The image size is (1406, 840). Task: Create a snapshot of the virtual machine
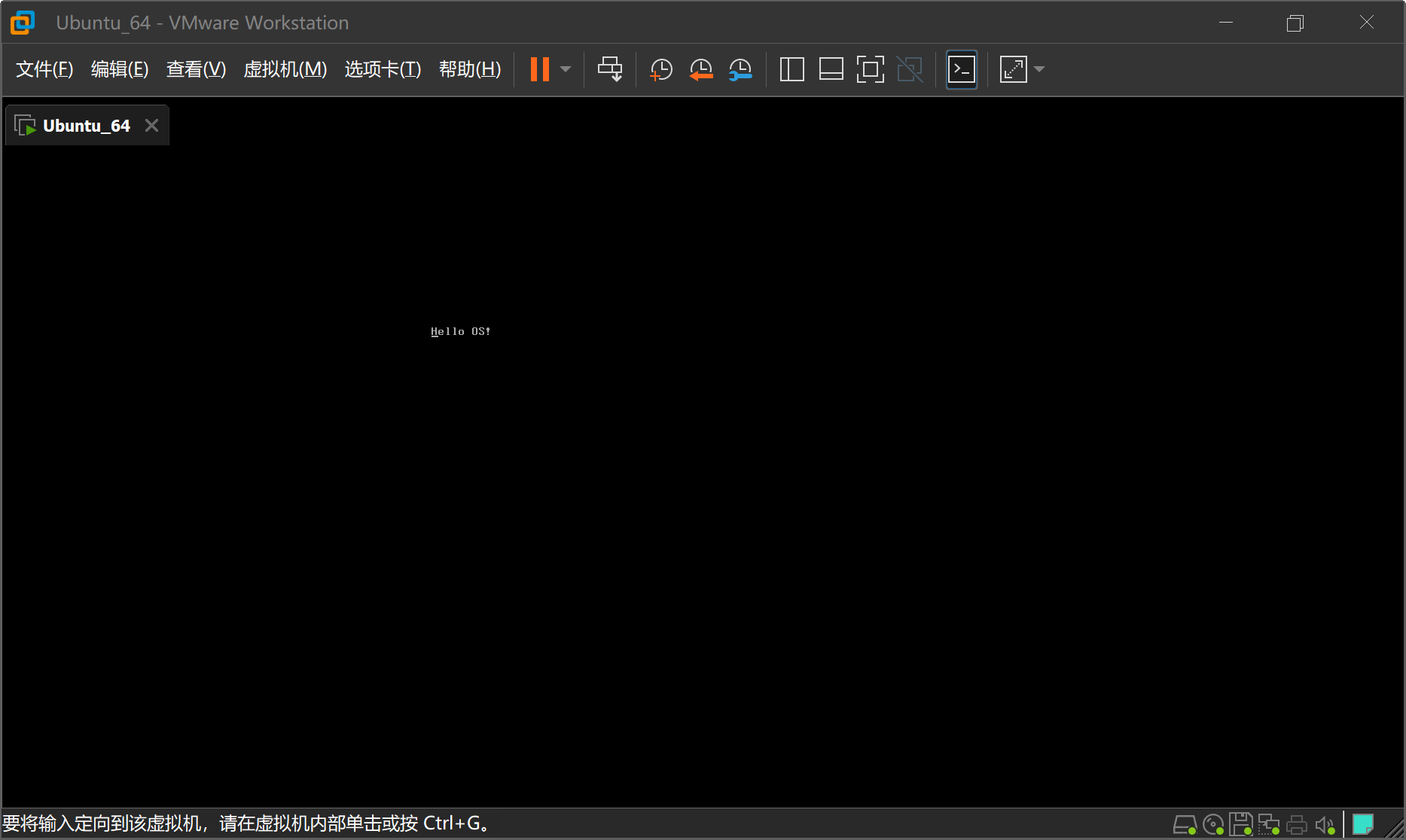click(660, 69)
